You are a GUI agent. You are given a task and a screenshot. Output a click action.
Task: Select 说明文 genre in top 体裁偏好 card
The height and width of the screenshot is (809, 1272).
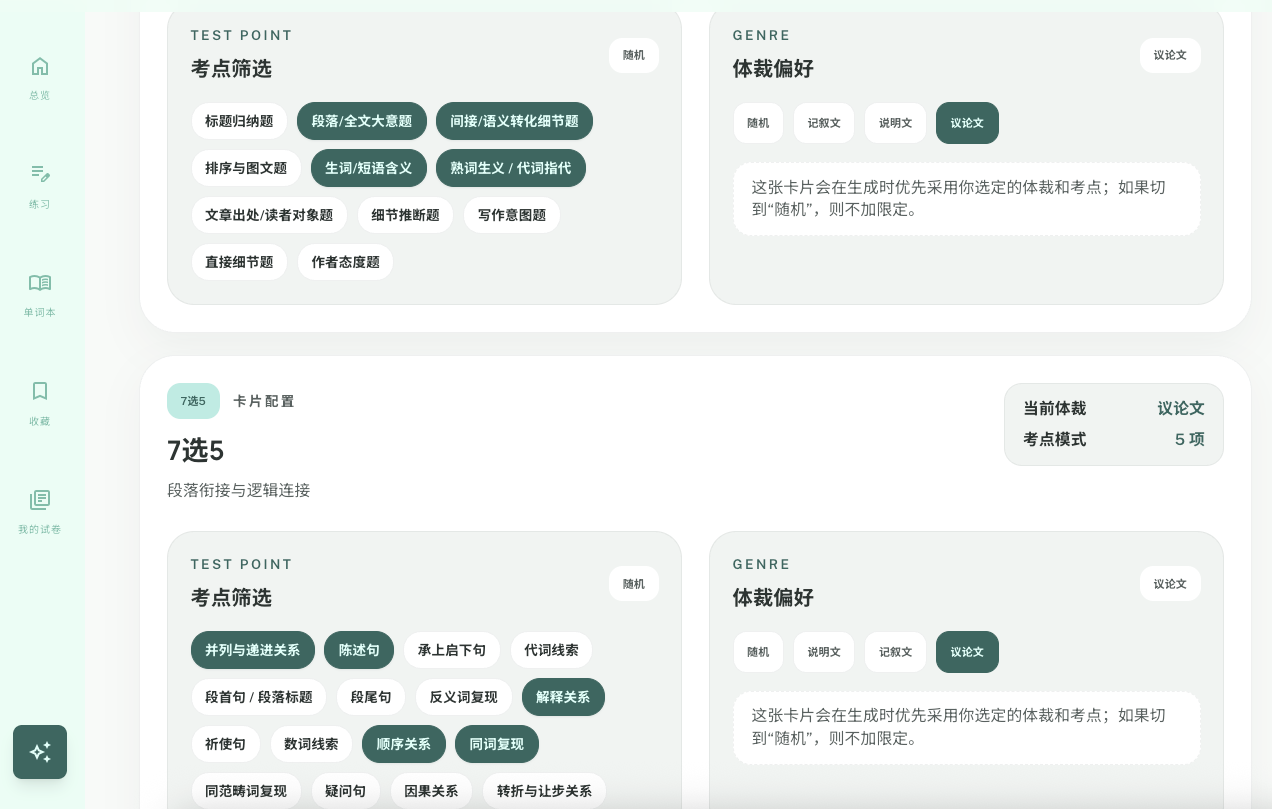(895, 123)
